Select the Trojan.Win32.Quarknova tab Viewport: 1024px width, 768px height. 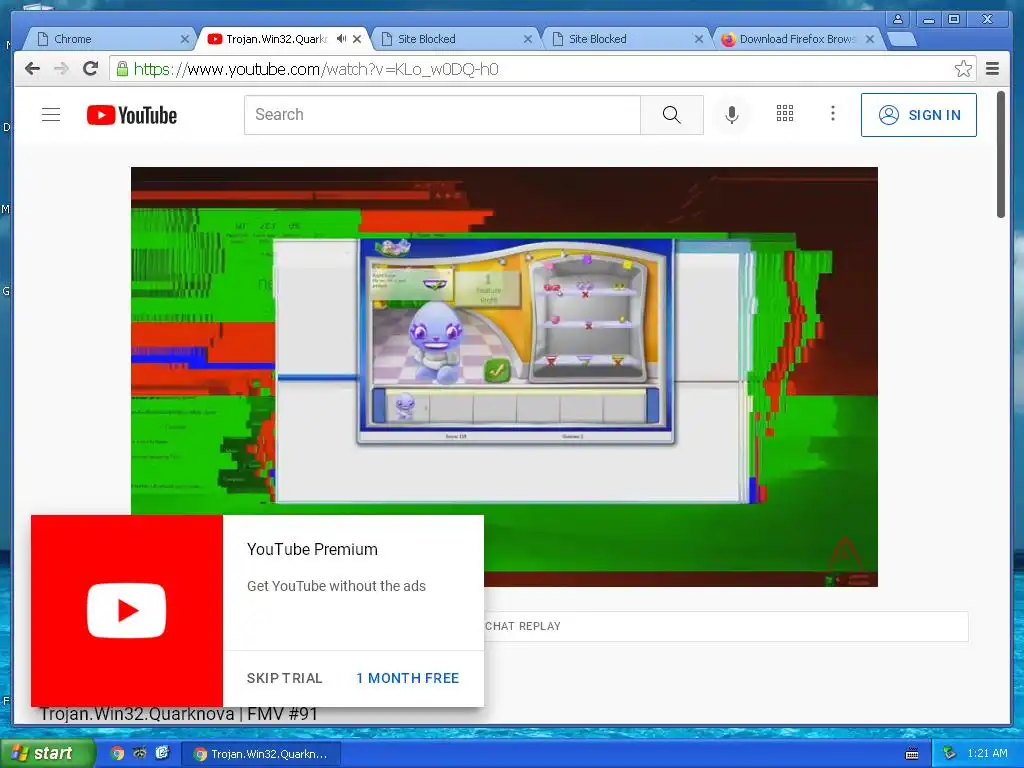(276, 39)
